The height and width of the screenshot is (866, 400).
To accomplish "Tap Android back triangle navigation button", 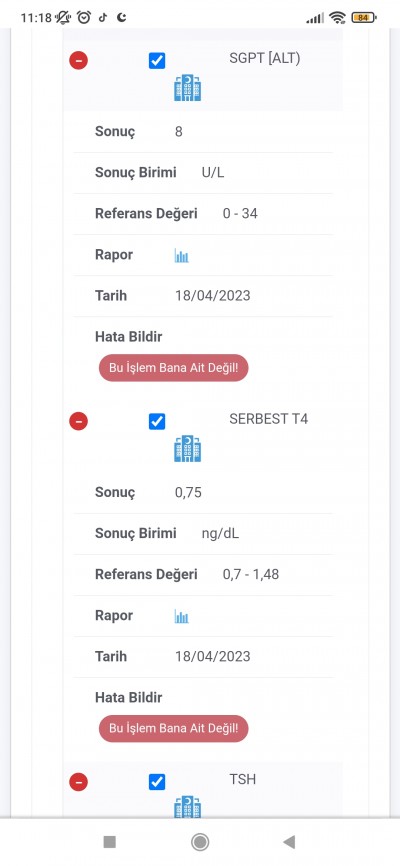I will 288,842.
